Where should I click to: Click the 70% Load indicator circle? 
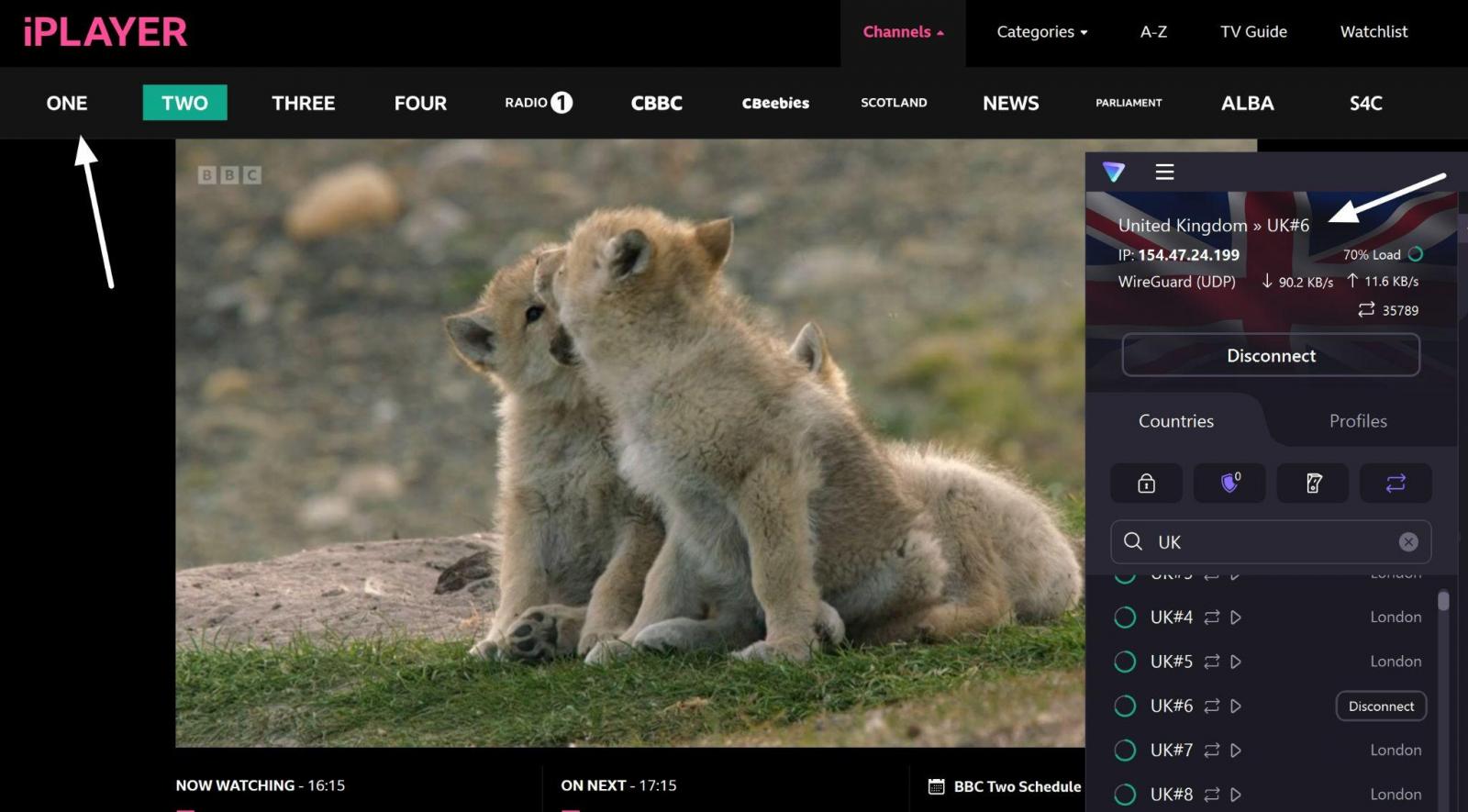(x=1416, y=254)
